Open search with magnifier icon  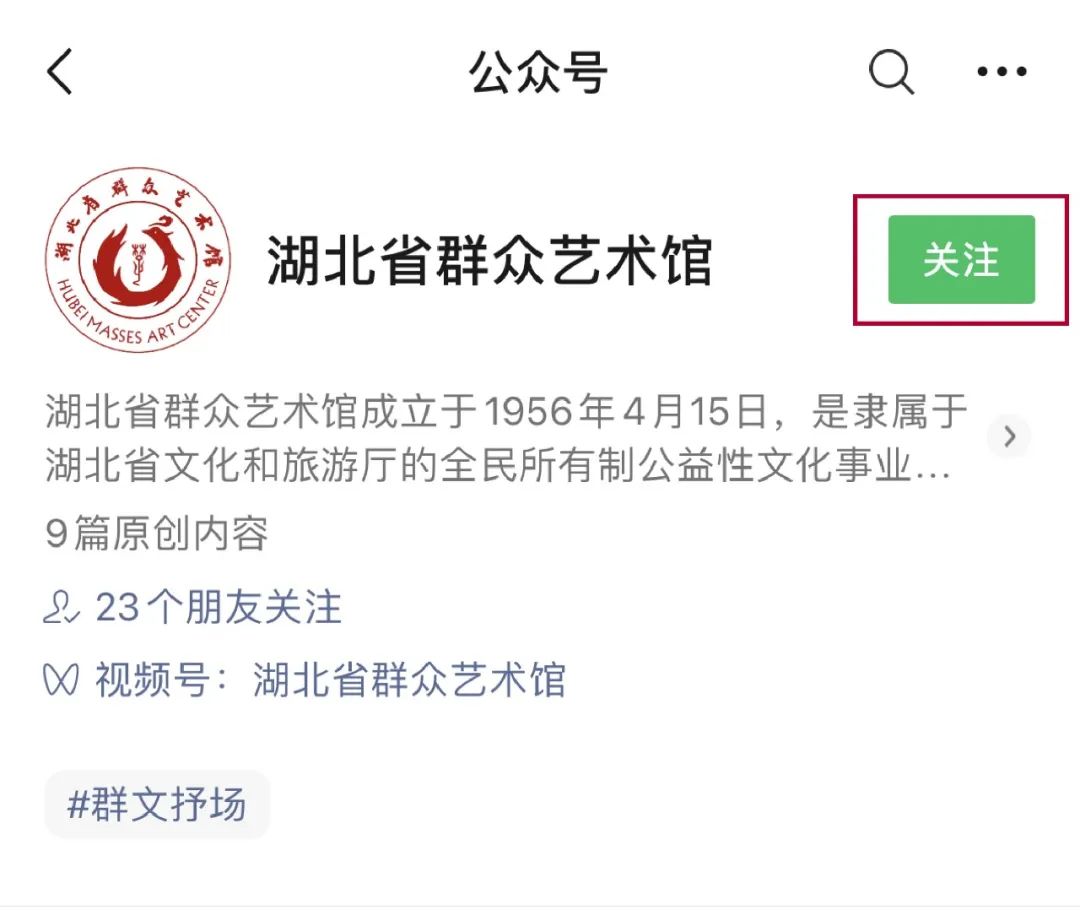[891, 71]
